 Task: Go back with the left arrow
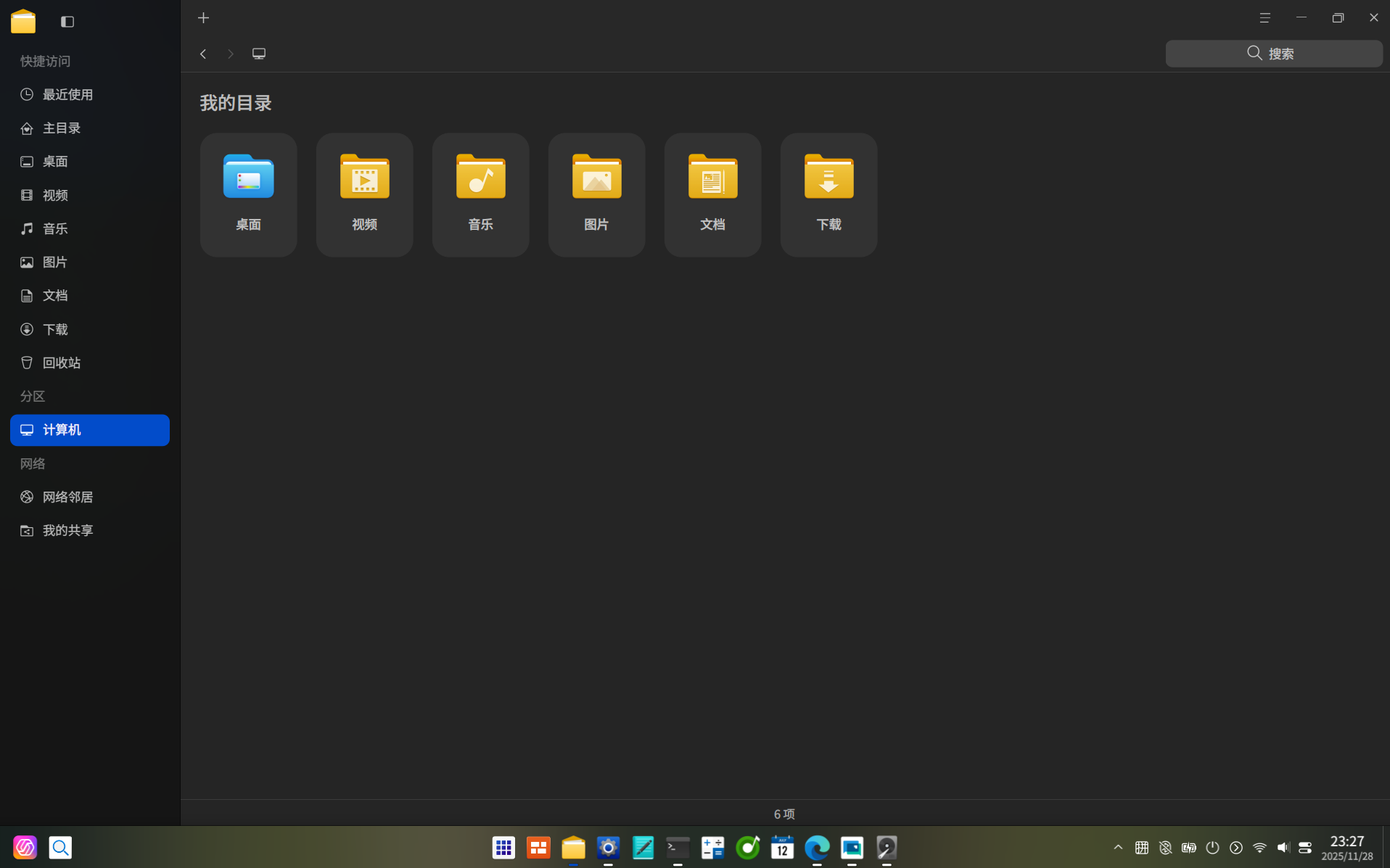[203, 54]
